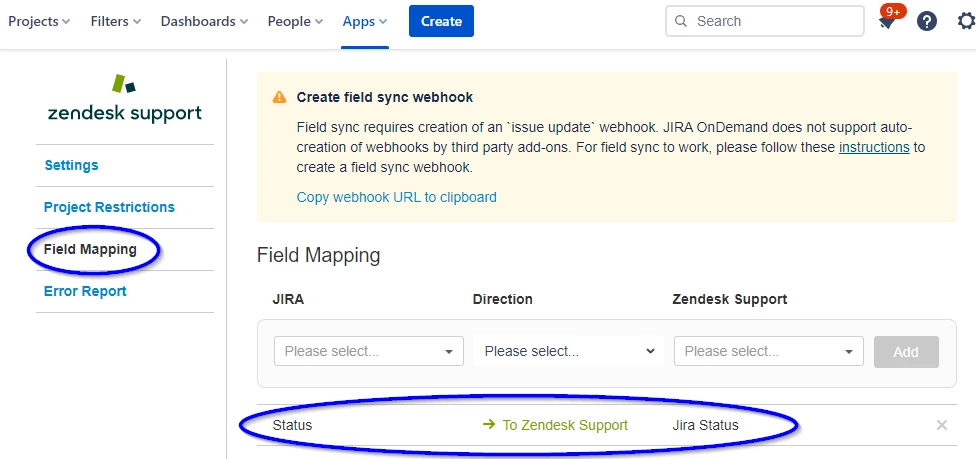Expand the Direction dropdown
The width and height of the screenshot is (976, 459).
coord(569,351)
